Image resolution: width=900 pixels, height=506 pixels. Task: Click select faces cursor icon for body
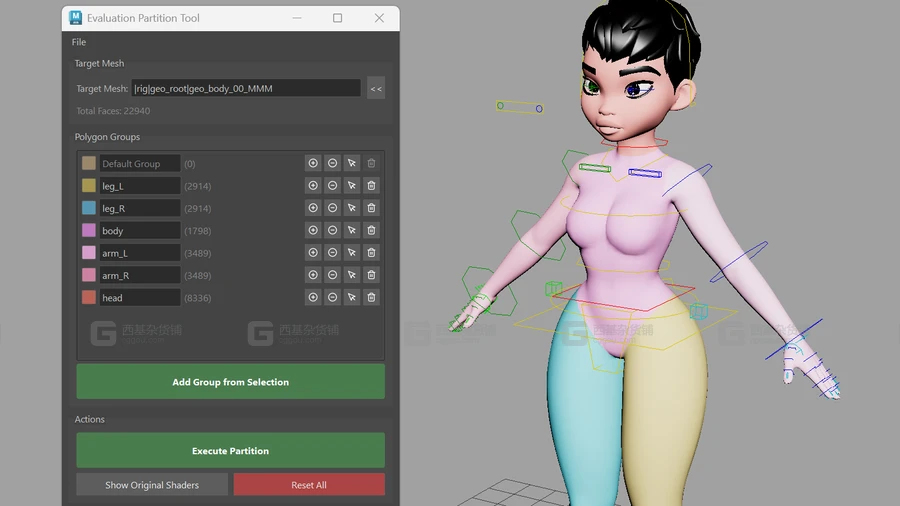click(352, 231)
